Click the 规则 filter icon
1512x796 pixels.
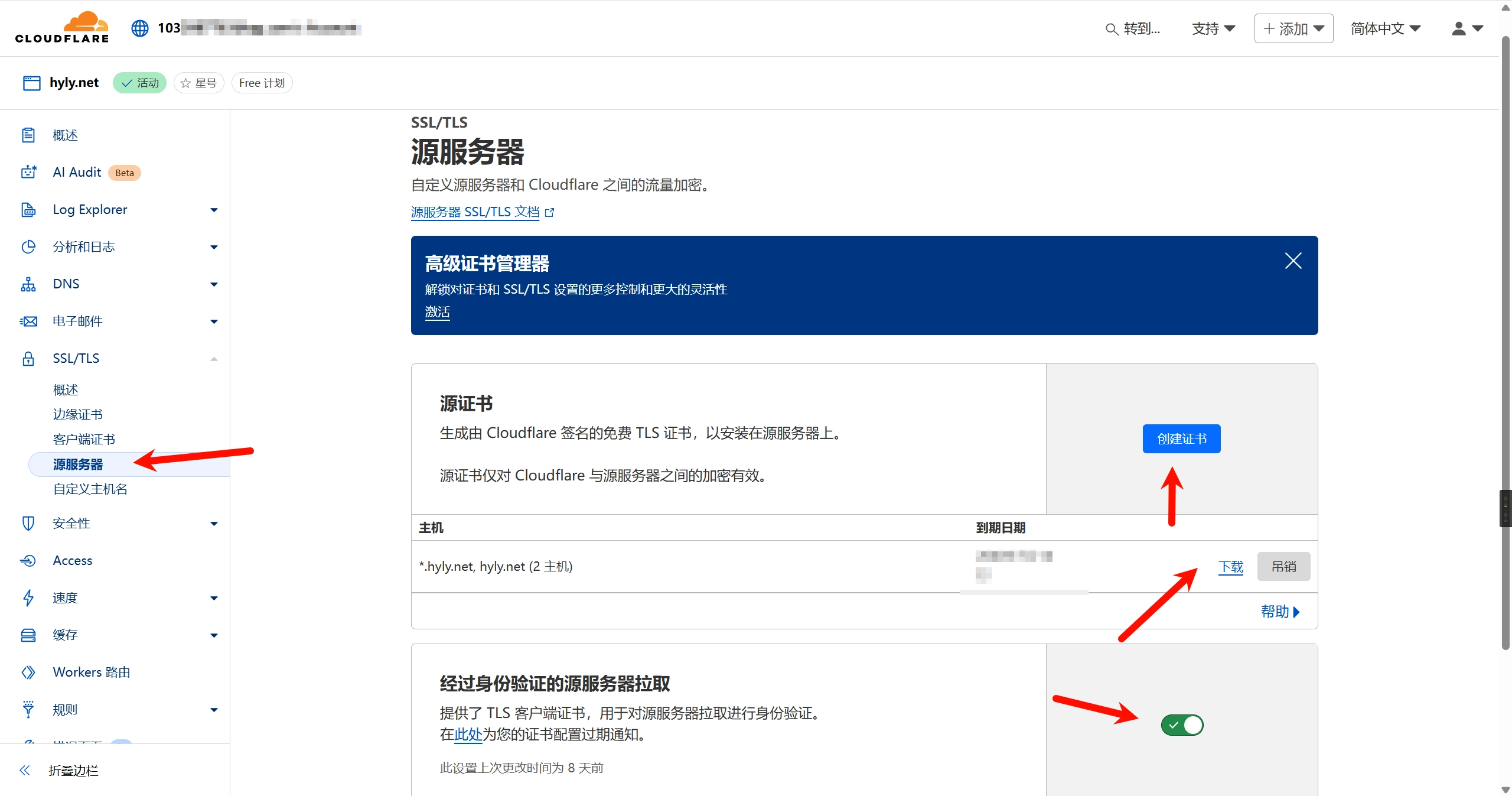pyautogui.click(x=28, y=709)
